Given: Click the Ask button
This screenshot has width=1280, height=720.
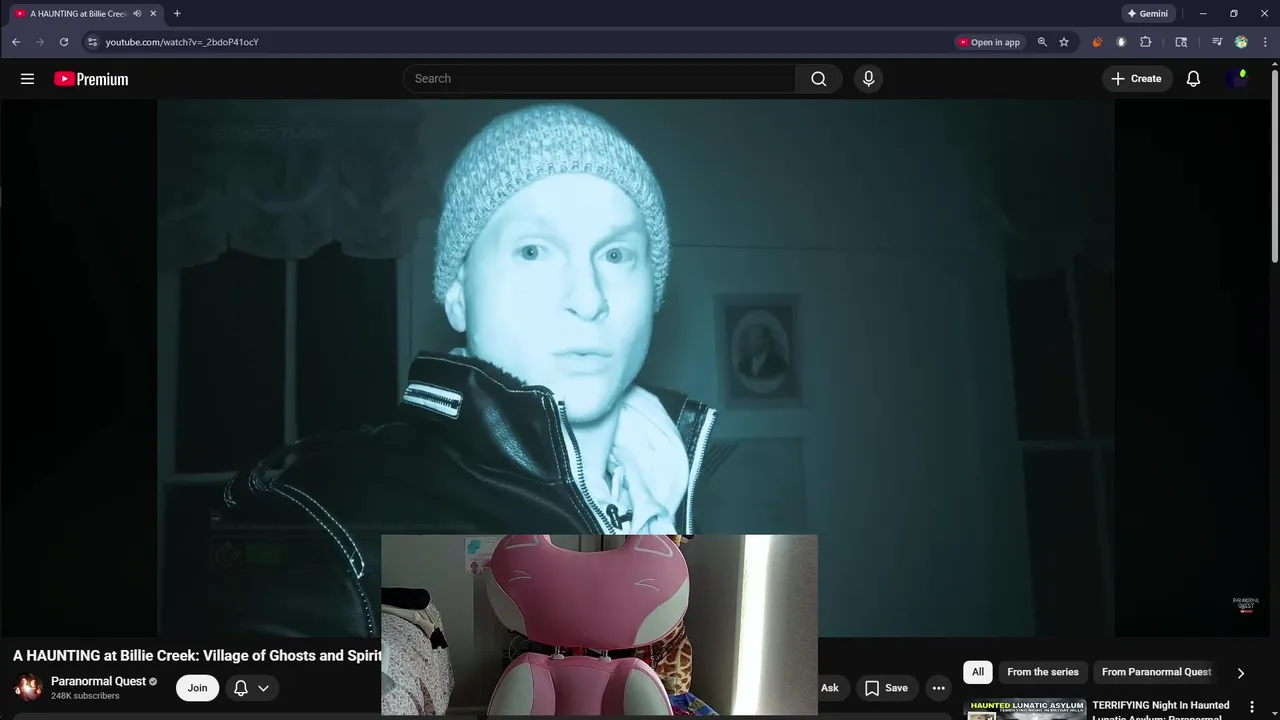Looking at the screenshot, I should [x=830, y=688].
